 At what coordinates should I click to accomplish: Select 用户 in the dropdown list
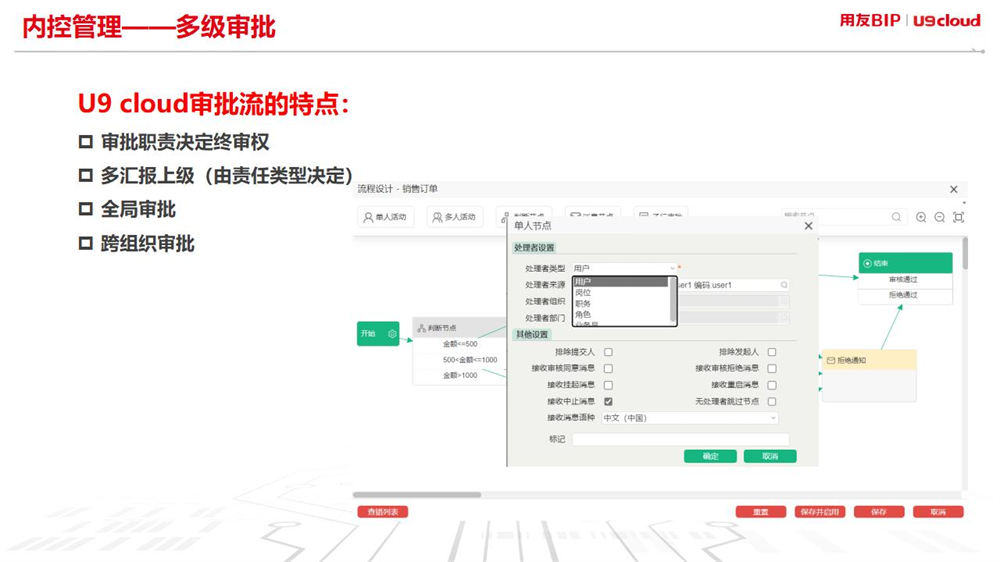pyautogui.click(x=620, y=282)
